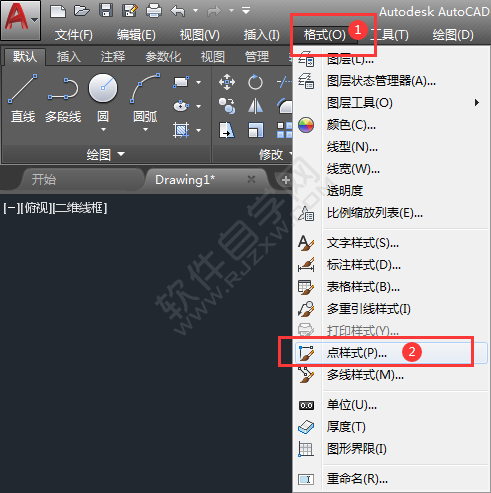The width and height of the screenshot is (491, 493).
Task: Select the Arc (圆弧) tool
Action: point(145,98)
